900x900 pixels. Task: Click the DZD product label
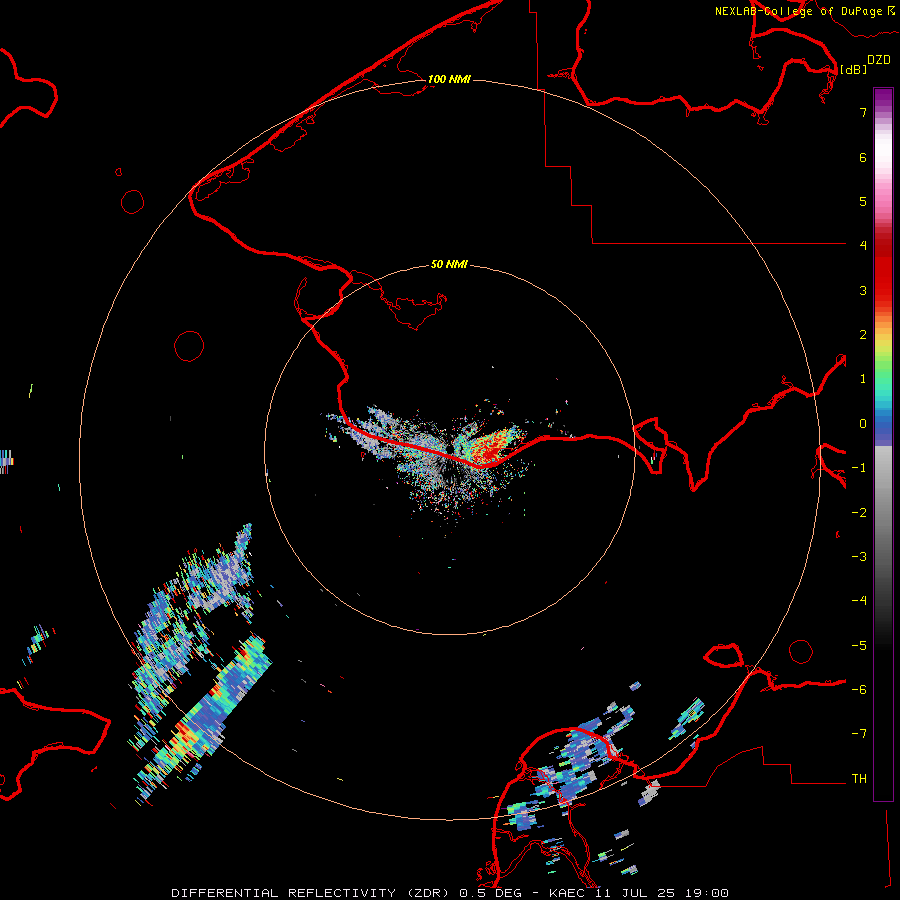point(879,60)
